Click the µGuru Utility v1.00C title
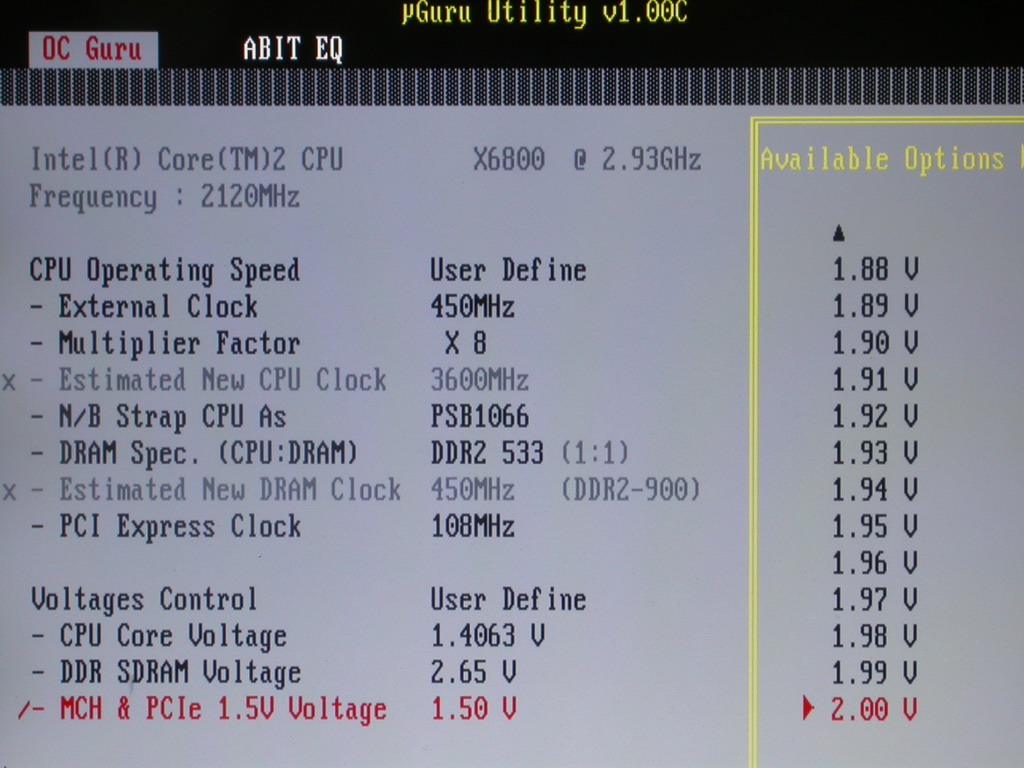Screen dimensions: 1024x768 [x=544, y=13]
